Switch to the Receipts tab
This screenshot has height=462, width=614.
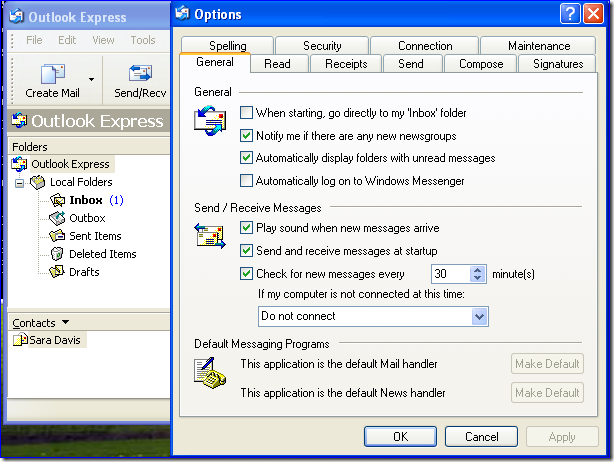coord(346,63)
